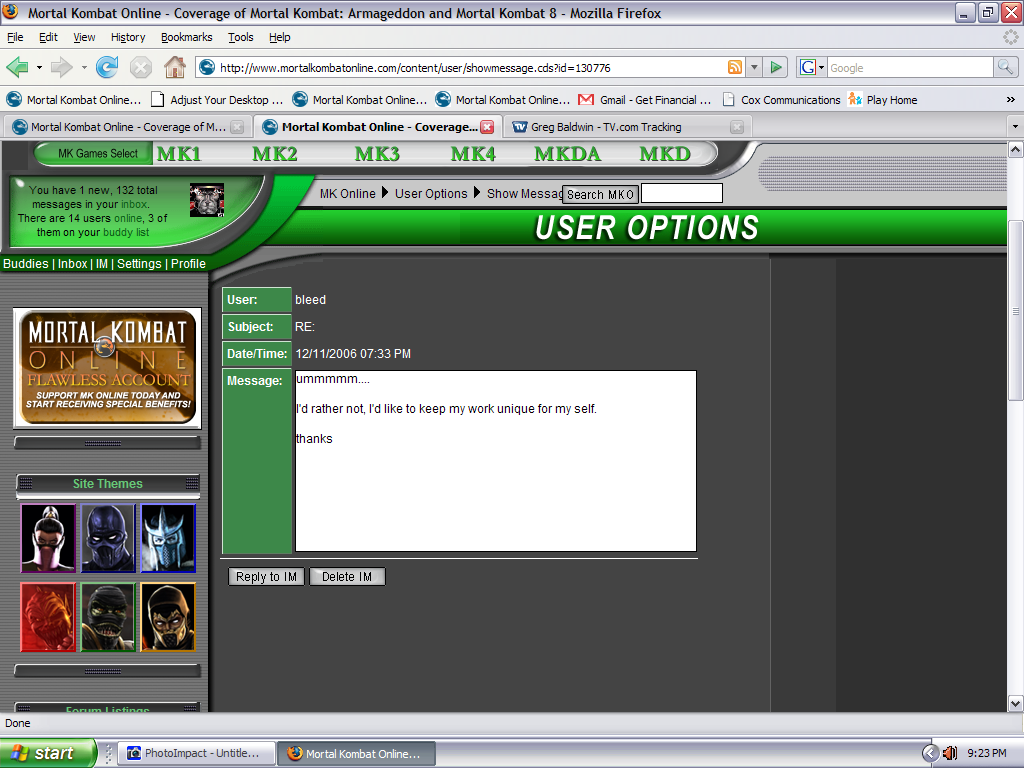
Task: Select MKD in the games bar
Action: (665, 154)
